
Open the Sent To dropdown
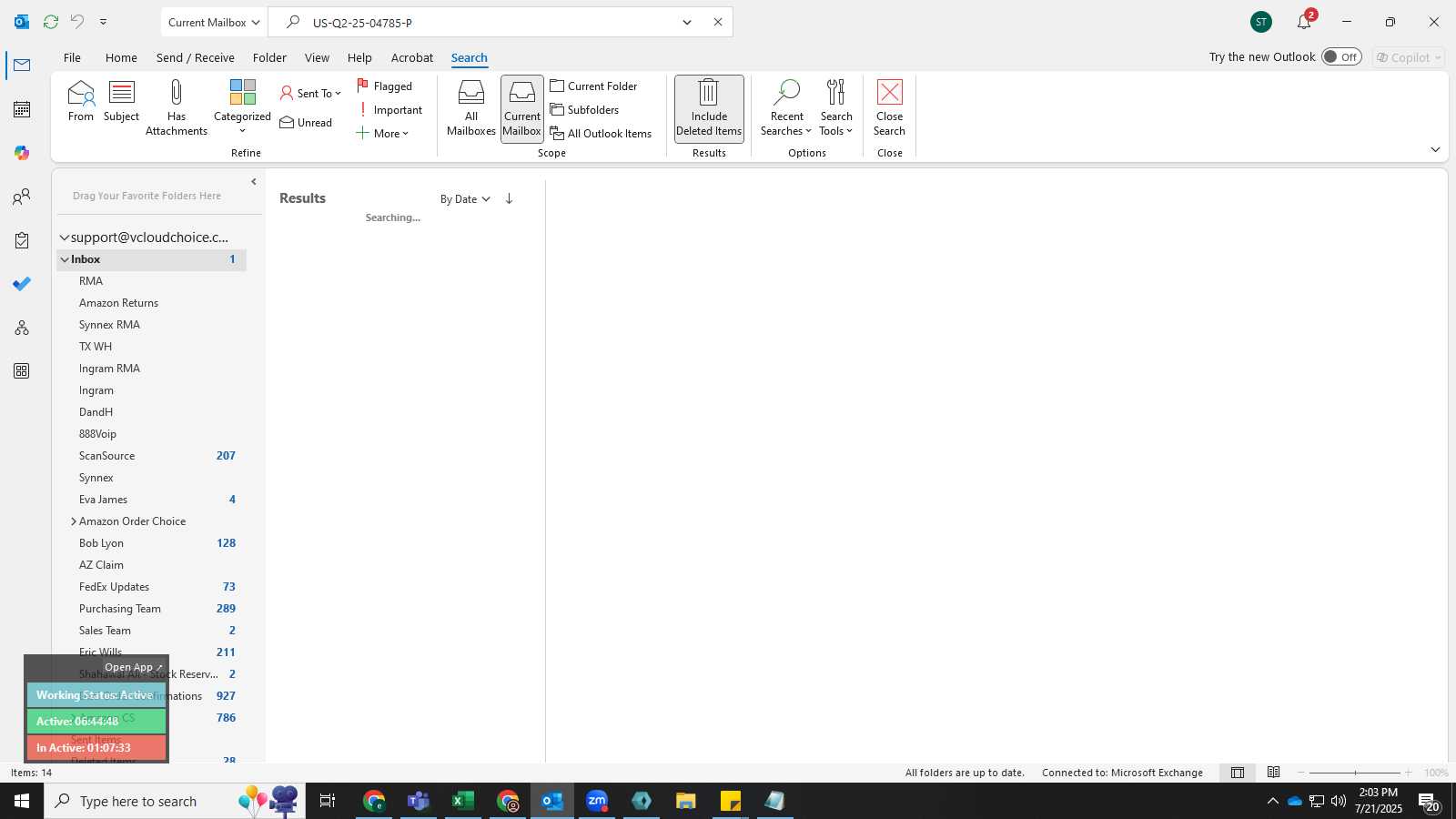[310, 93]
